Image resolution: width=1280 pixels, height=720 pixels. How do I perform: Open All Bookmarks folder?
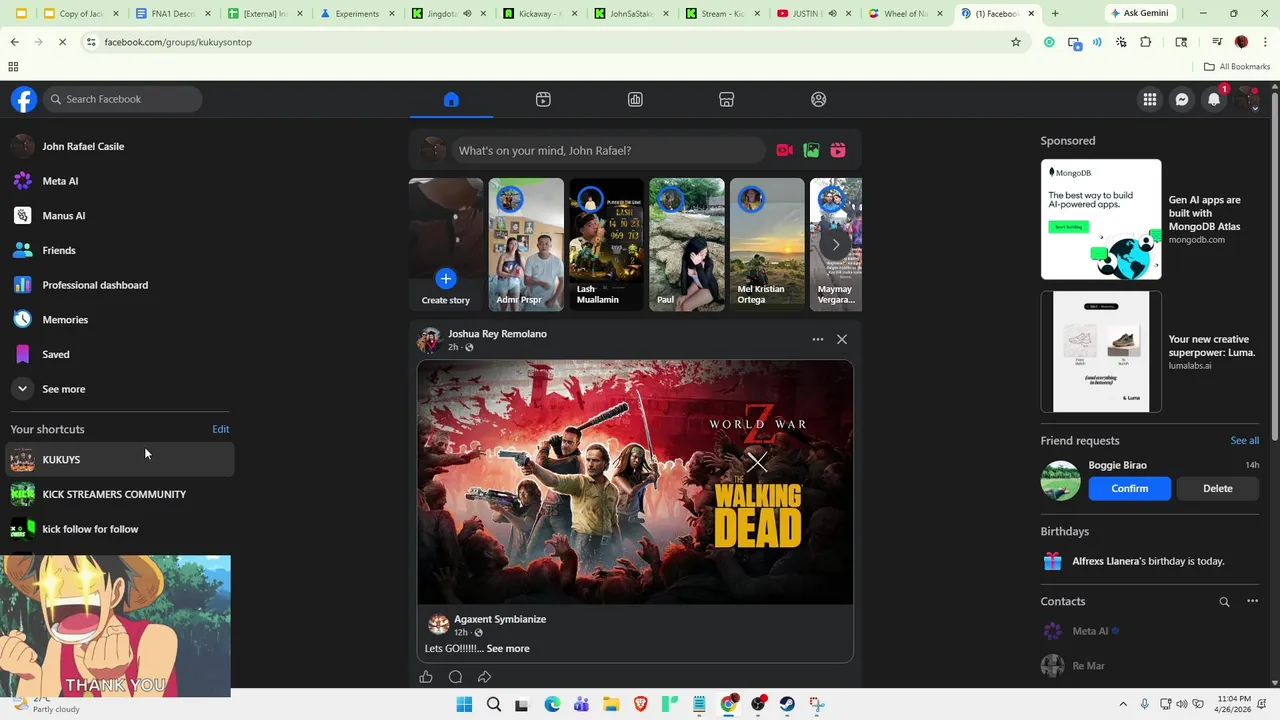1237,67
